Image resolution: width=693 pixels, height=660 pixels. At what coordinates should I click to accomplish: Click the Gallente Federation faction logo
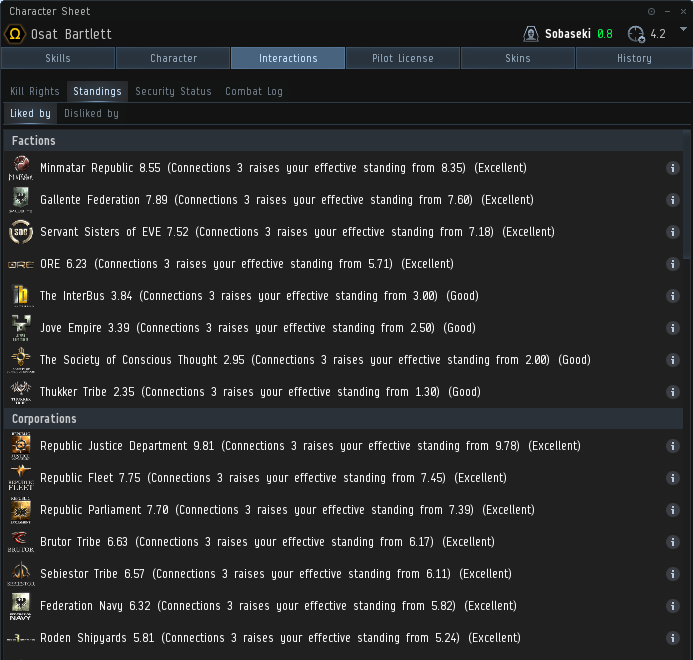(x=21, y=200)
